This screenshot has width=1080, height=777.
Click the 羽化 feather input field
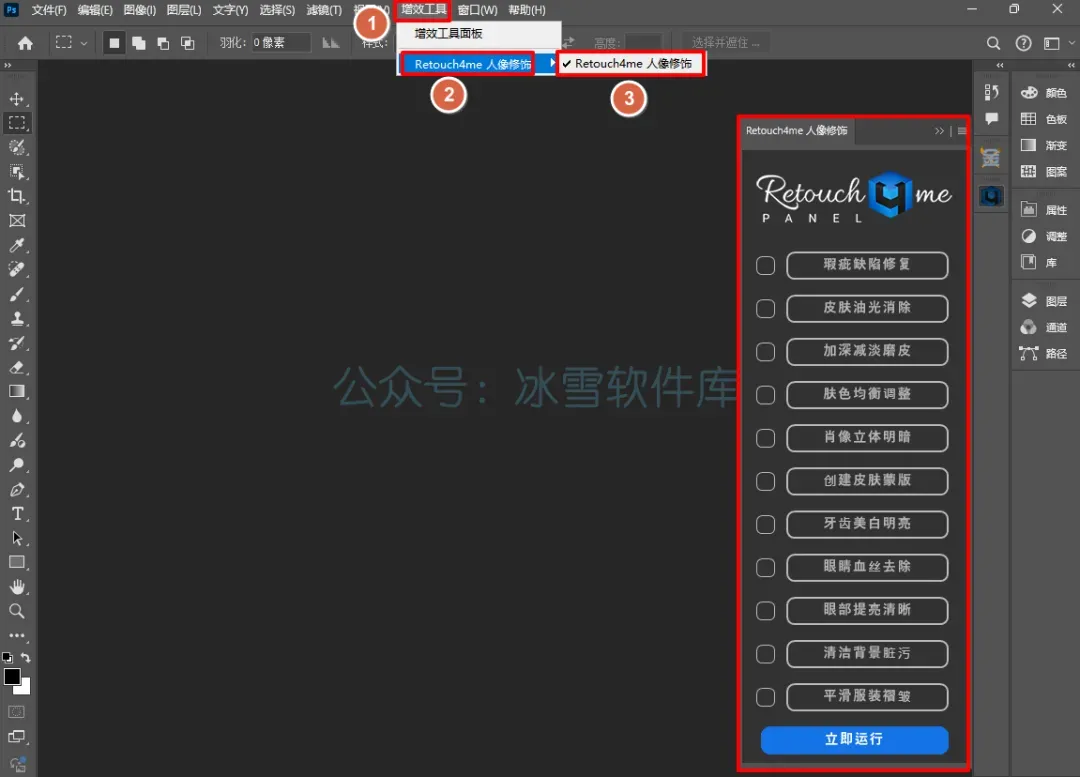tap(280, 43)
